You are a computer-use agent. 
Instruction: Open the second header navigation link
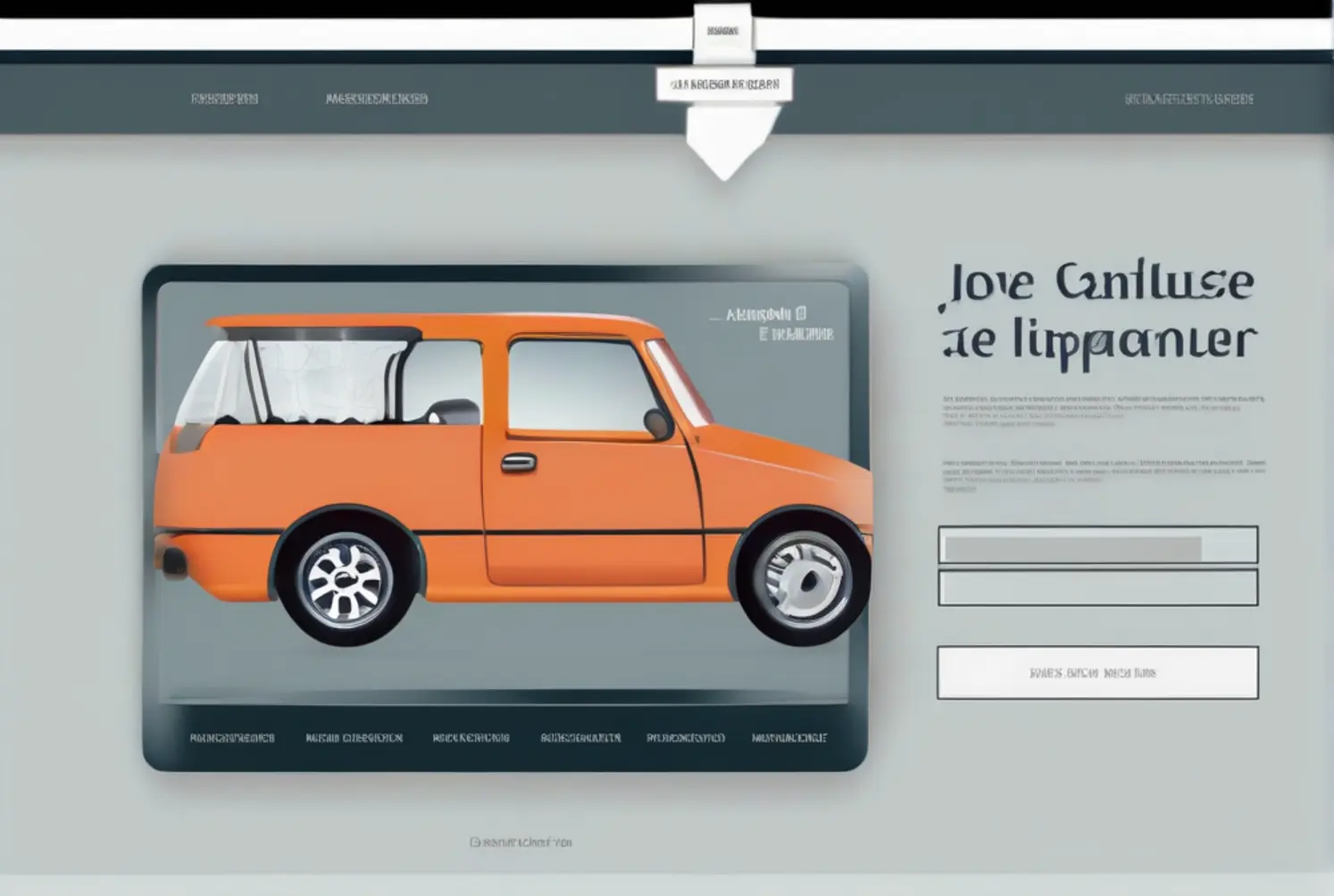point(376,99)
